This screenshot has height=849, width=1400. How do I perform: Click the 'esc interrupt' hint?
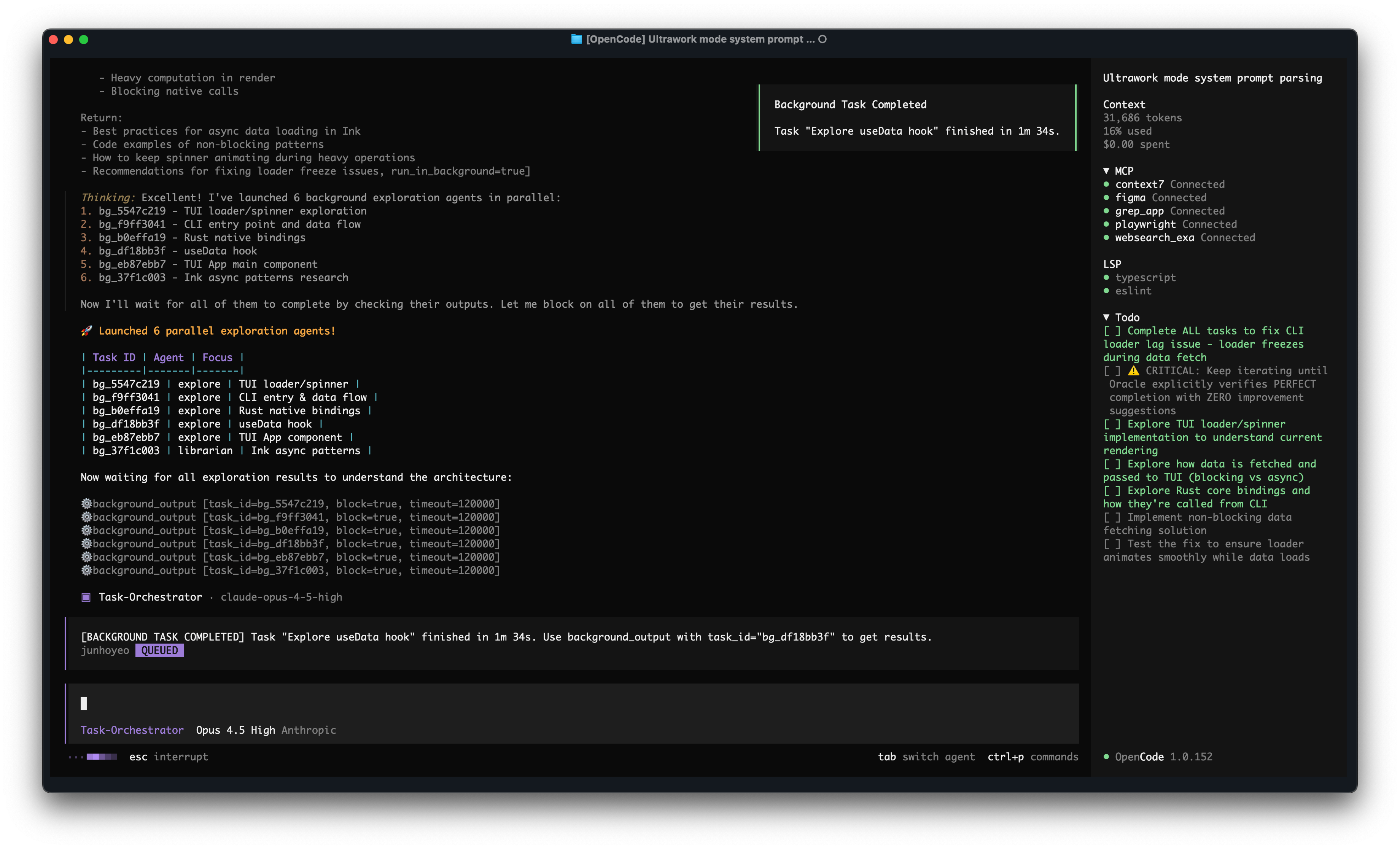click(x=168, y=756)
